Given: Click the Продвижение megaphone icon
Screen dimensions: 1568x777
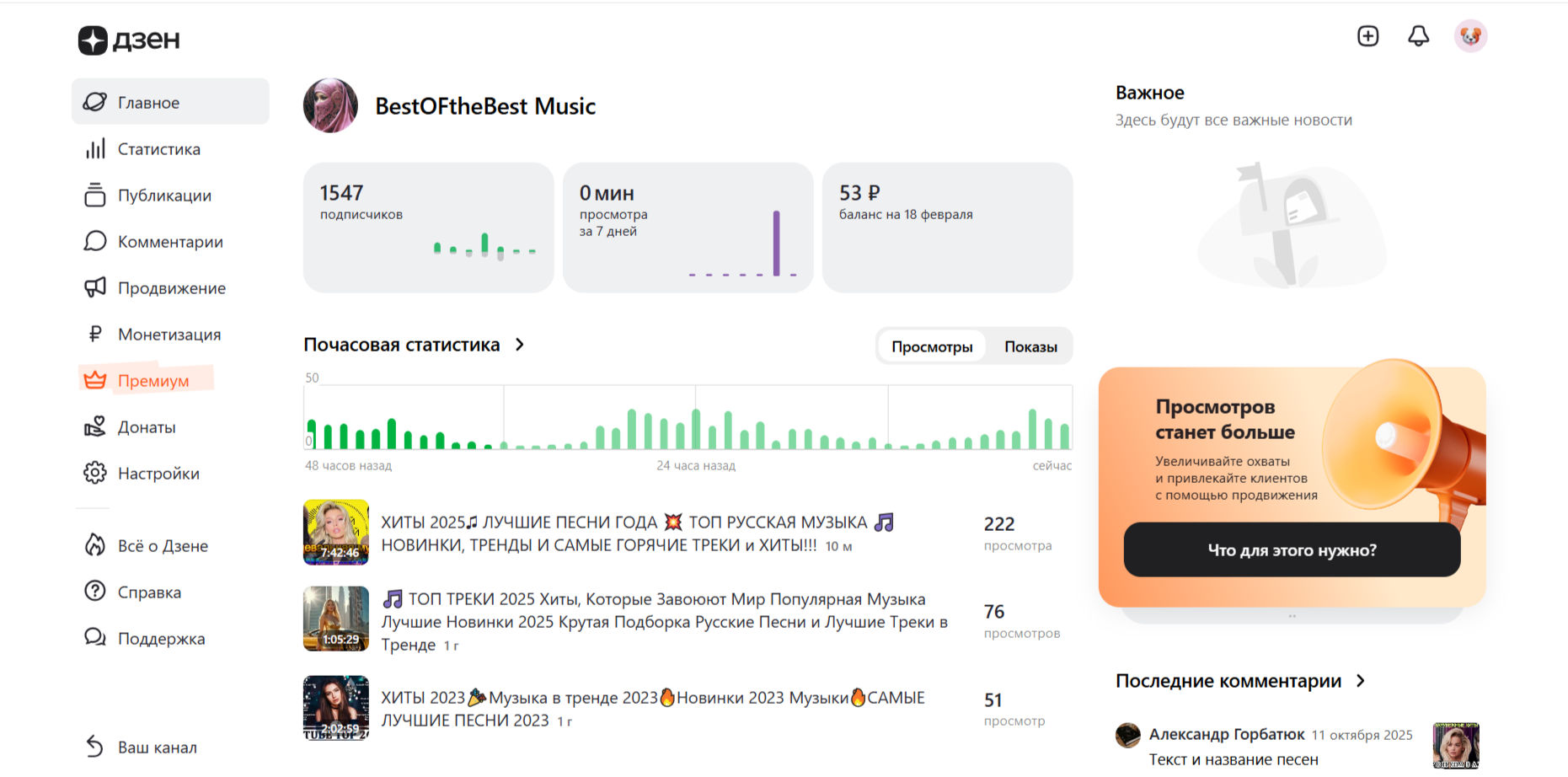Looking at the screenshot, I should click(95, 288).
